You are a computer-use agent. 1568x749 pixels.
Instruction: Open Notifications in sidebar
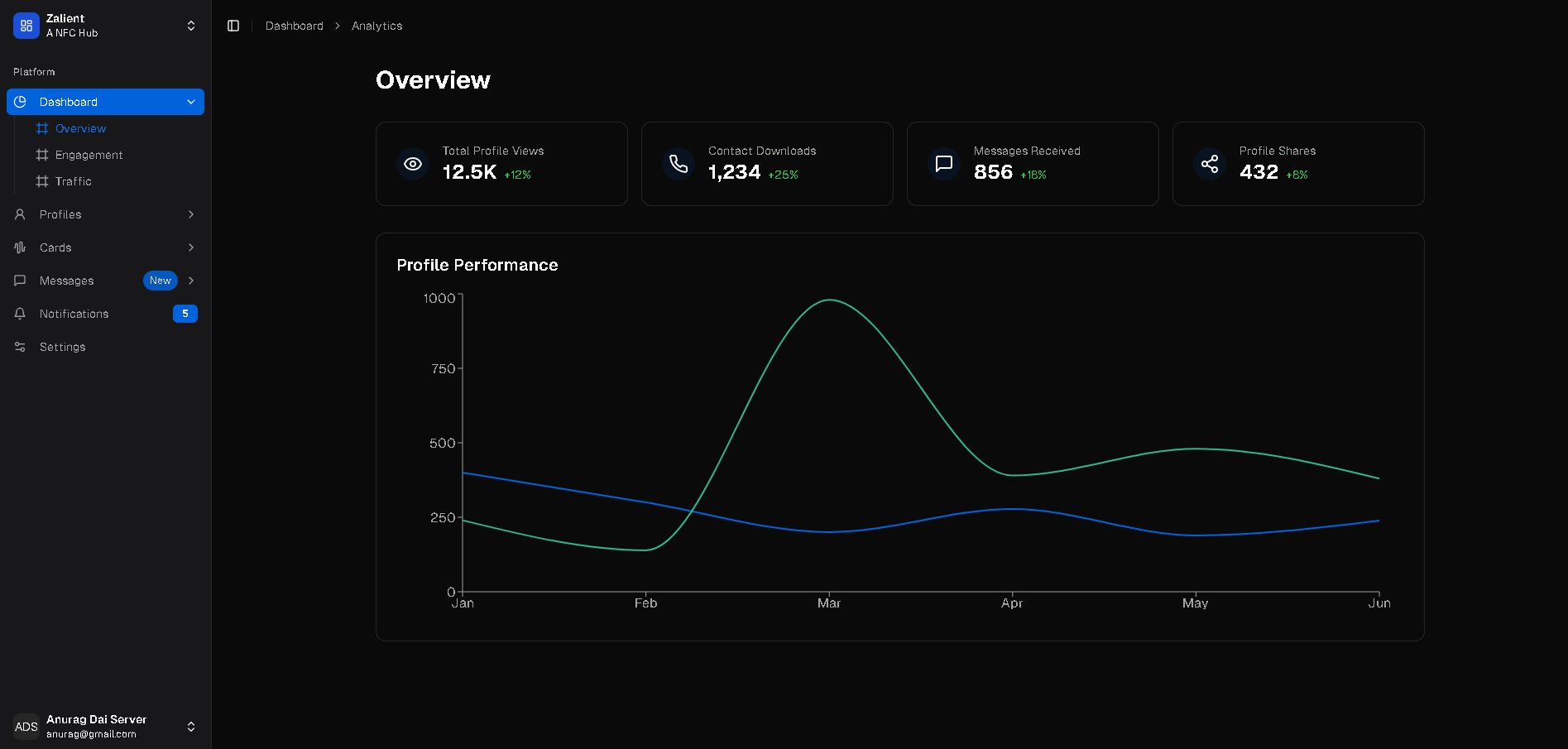(105, 314)
